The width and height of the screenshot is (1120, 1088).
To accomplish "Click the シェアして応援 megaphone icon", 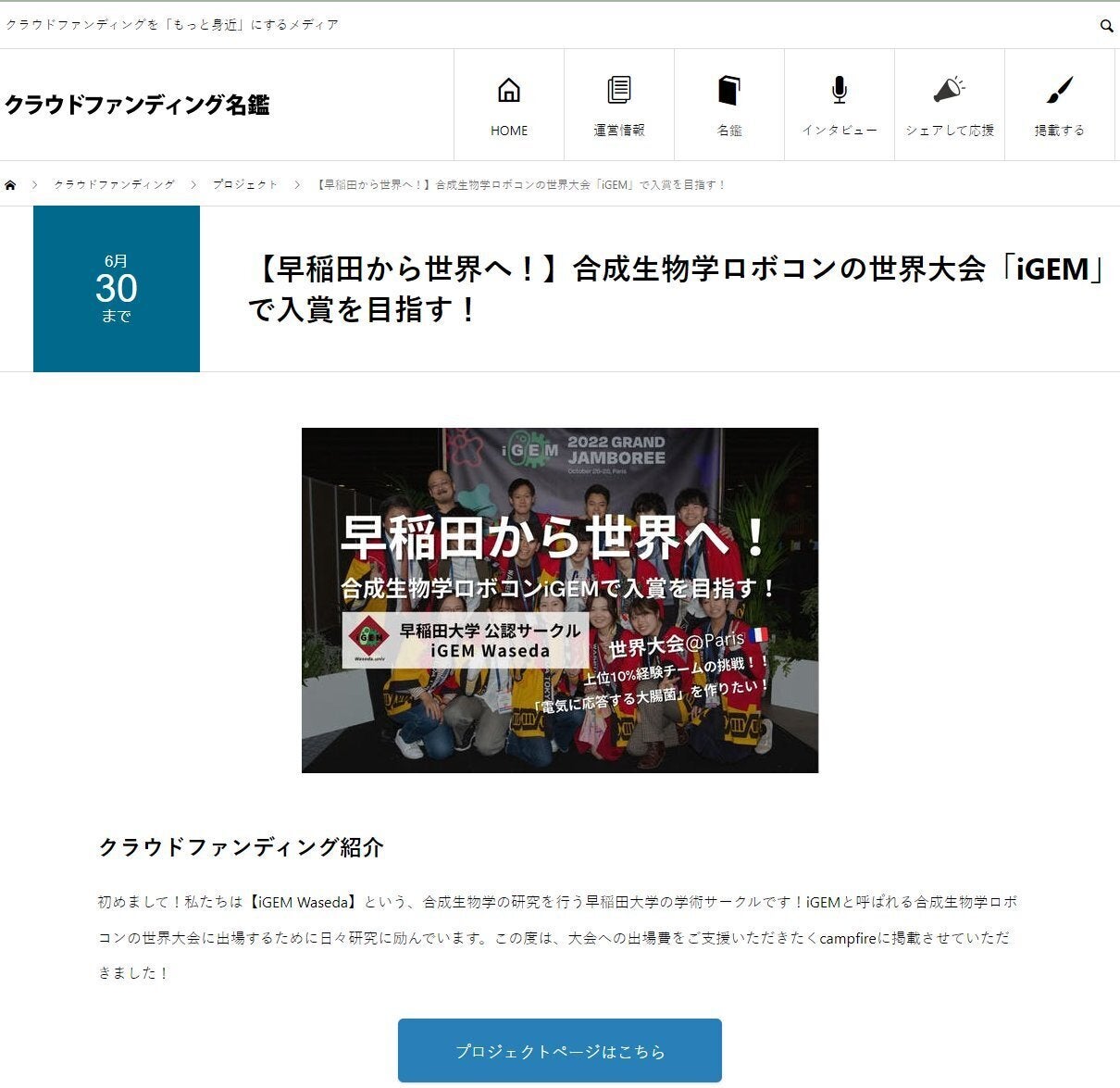I will 949,91.
